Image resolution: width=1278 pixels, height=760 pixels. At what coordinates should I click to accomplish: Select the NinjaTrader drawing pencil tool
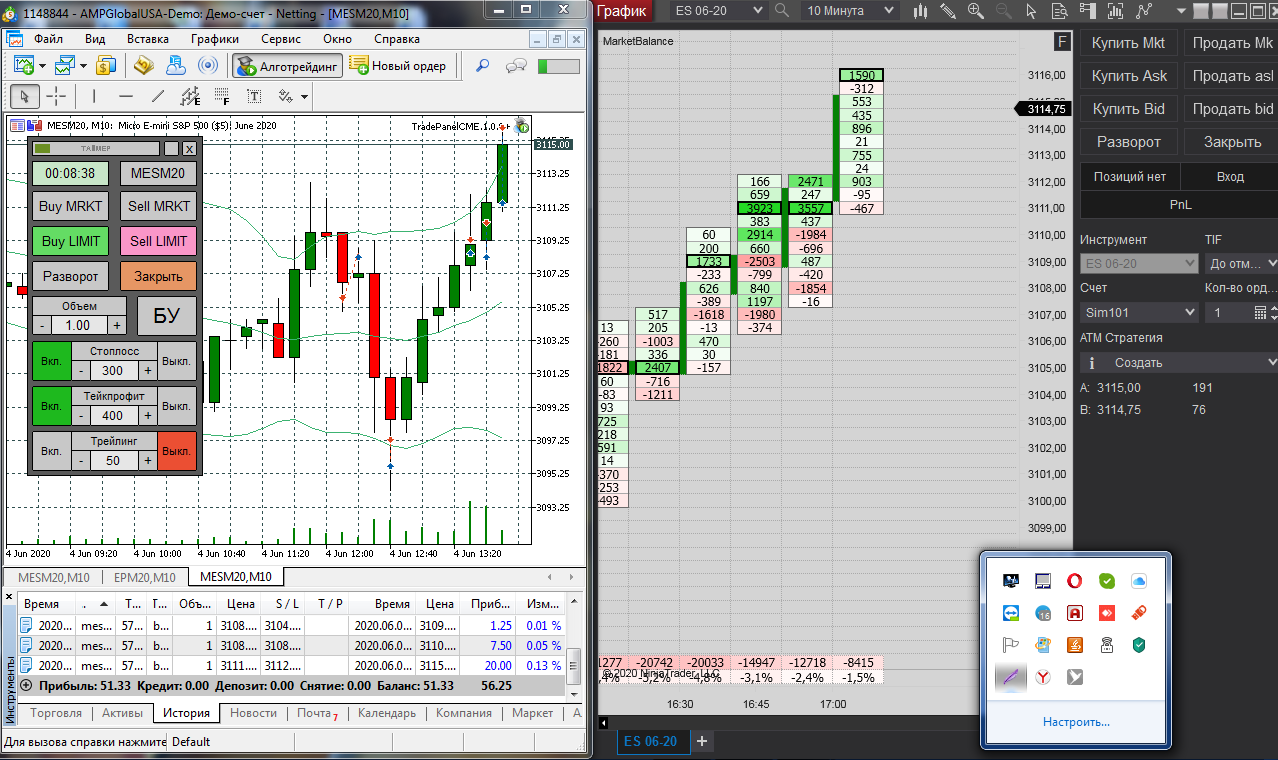(x=948, y=11)
